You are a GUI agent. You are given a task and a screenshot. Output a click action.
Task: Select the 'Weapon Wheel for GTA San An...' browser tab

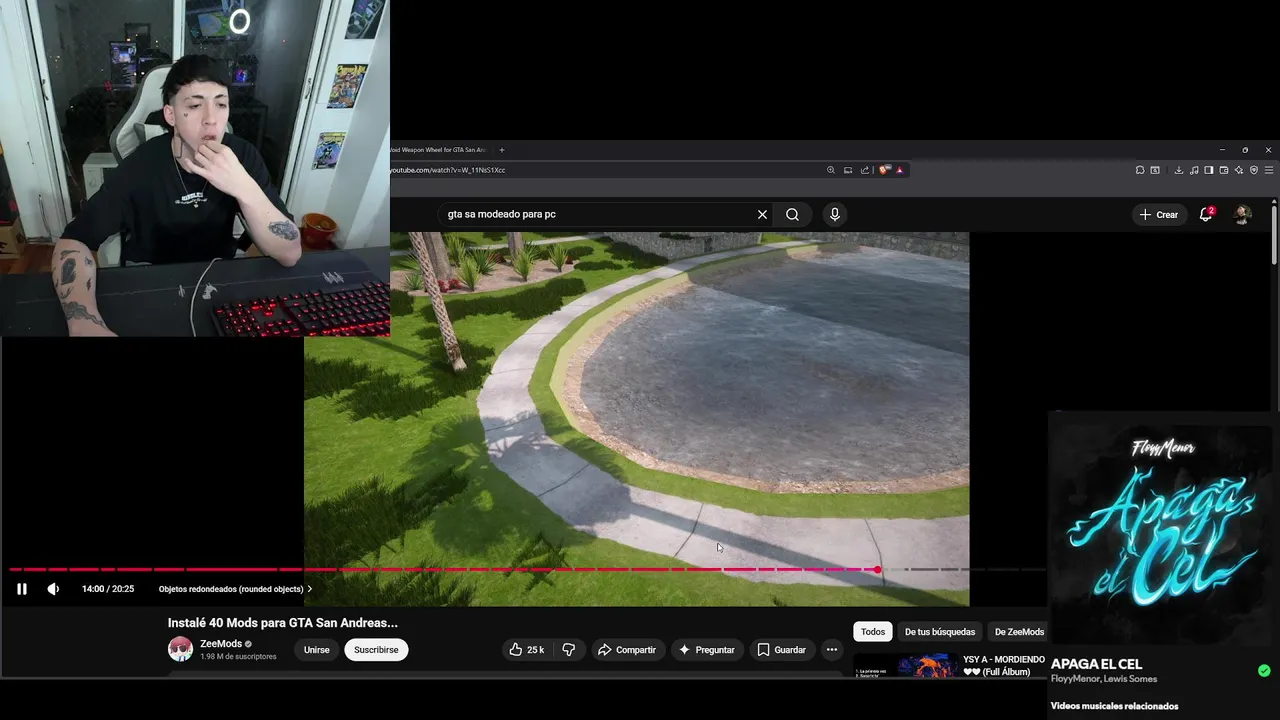pos(437,150)
